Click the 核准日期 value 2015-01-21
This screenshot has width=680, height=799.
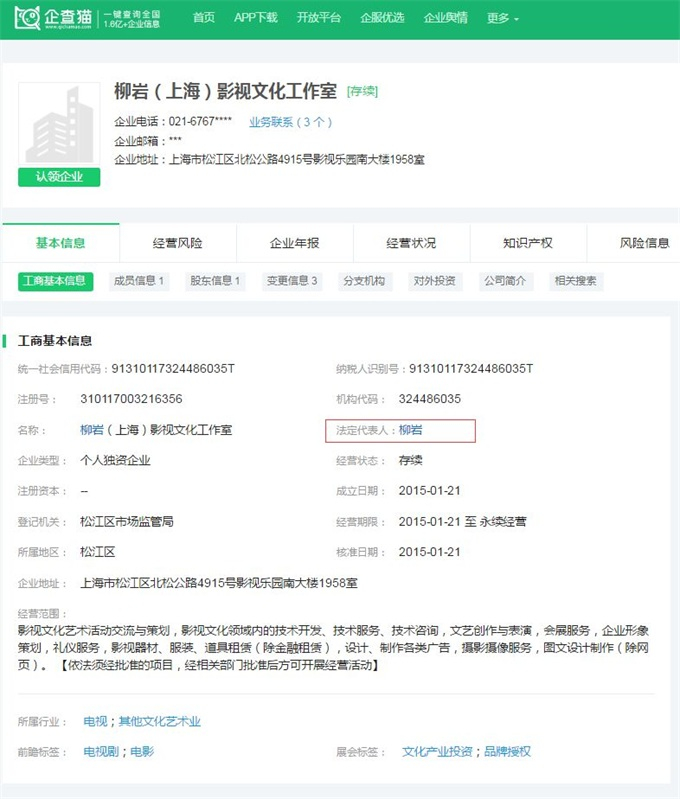pos(430,552)
